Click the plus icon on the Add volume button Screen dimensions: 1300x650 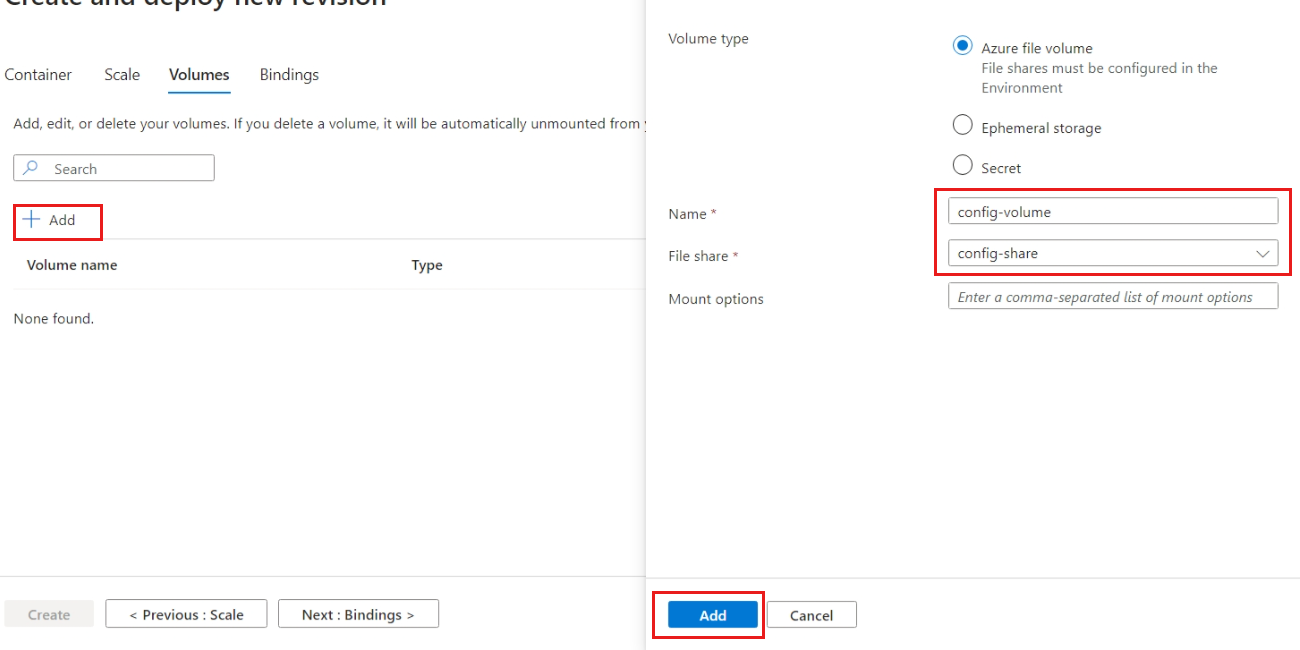(33, 220)
